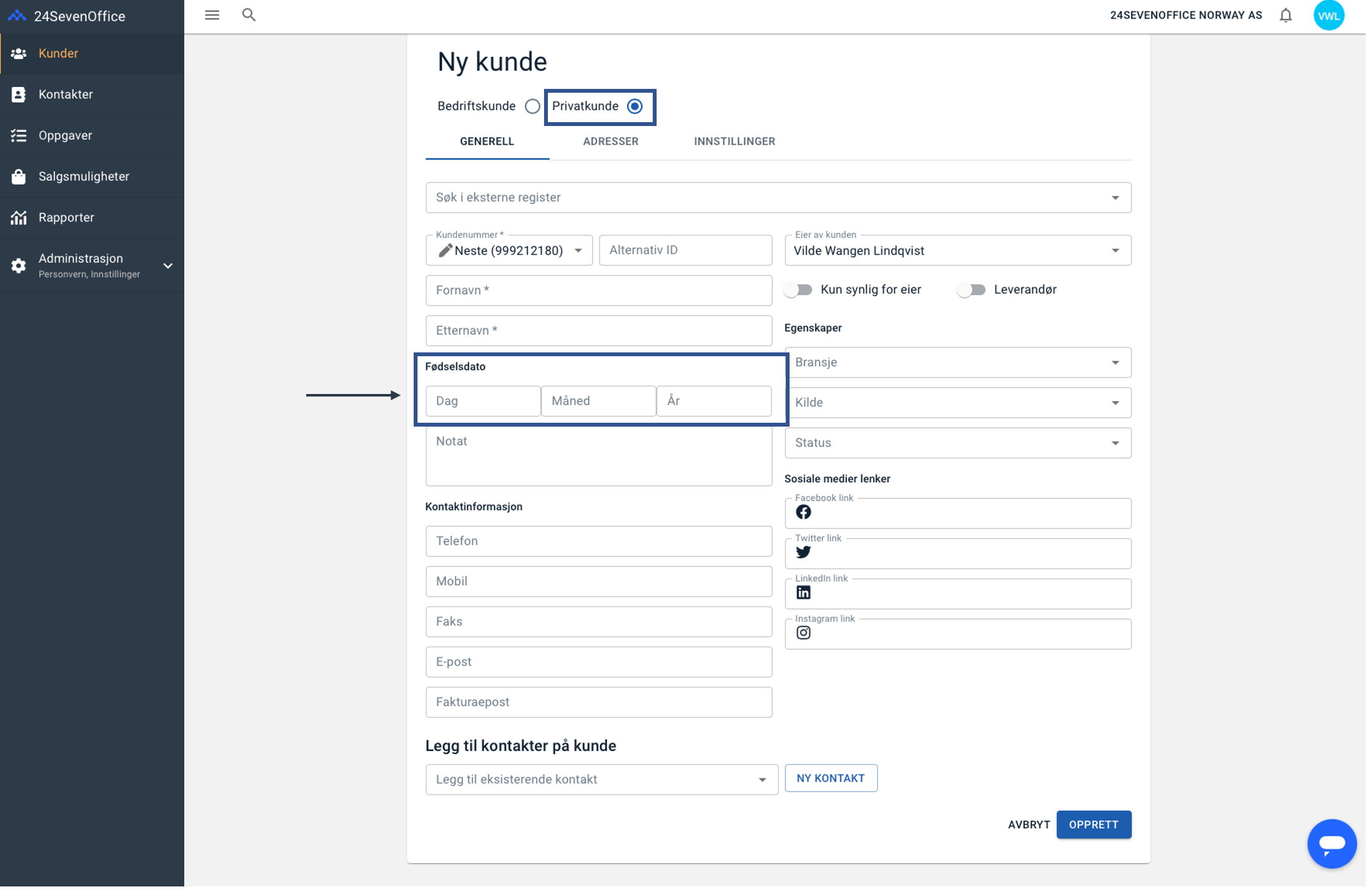Open the notifications bell icon
The image size is (1372, 889).
pyautogui.click(x=1286, y=15)
